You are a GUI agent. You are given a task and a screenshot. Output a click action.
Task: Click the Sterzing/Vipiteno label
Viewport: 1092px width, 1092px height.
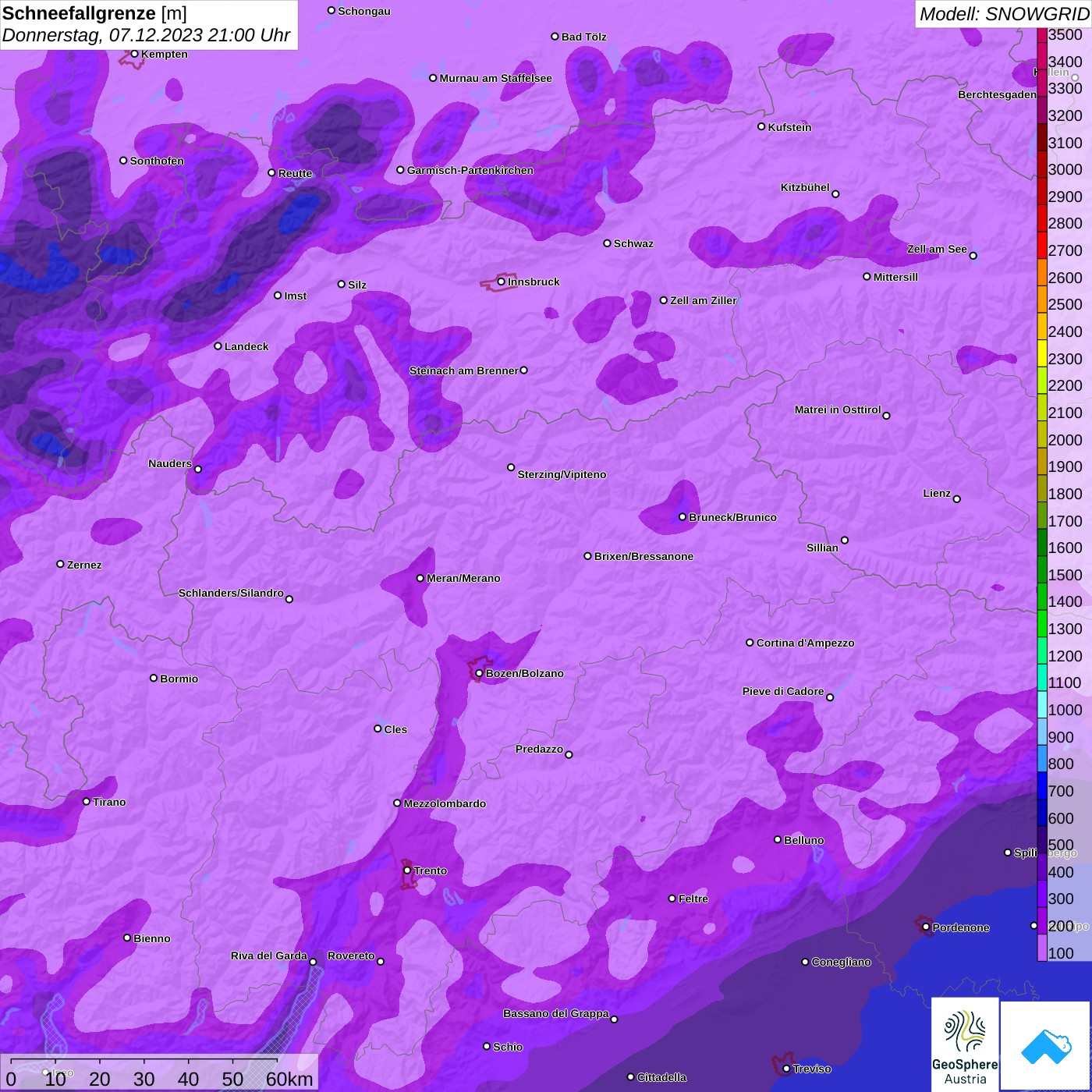coord(562,474)
